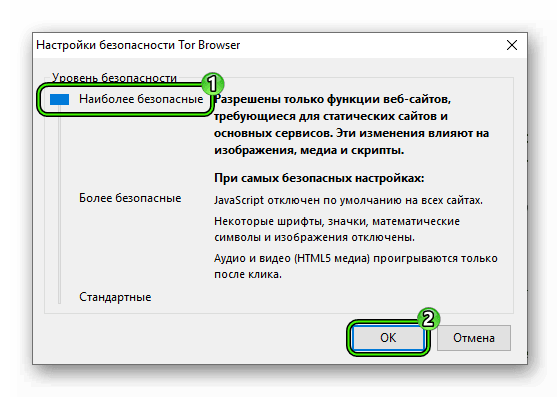This screenshot has width=560, height=397.
Task: Click the 'JavaScript отключен по умолчанию' line
Action: tap(348, 200)
